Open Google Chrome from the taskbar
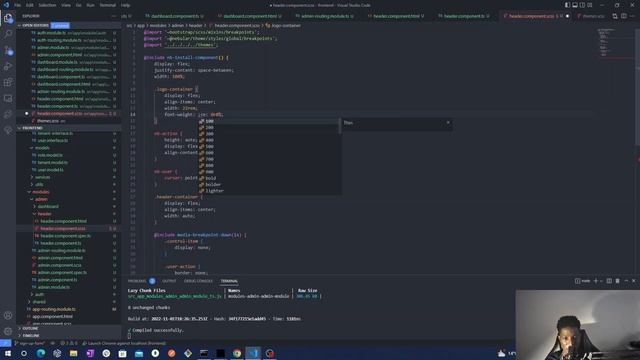Image resolution: width=640 pixels, height=360 pixels. tap(237, 353)
